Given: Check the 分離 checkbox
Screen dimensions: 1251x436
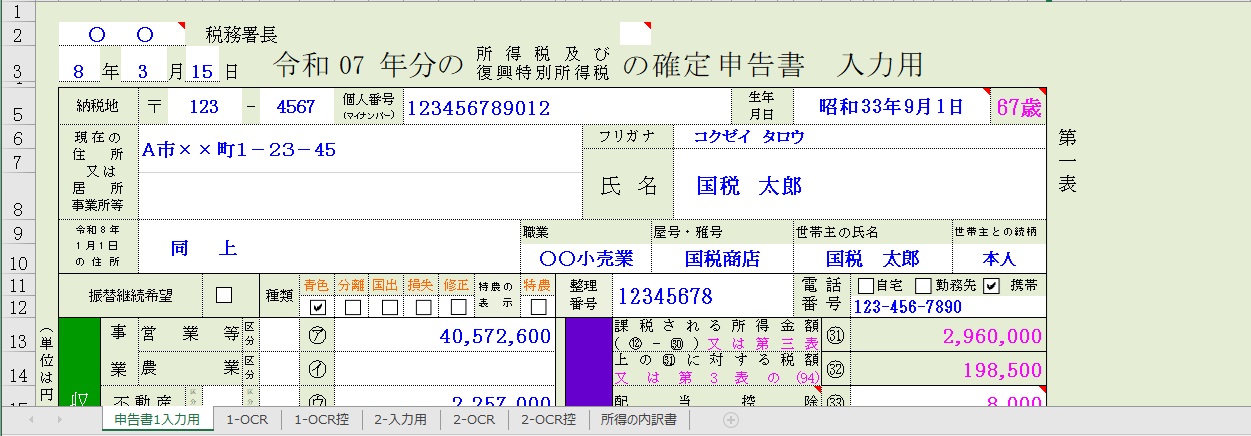Looking at the screenshot, I should (352, 307).
